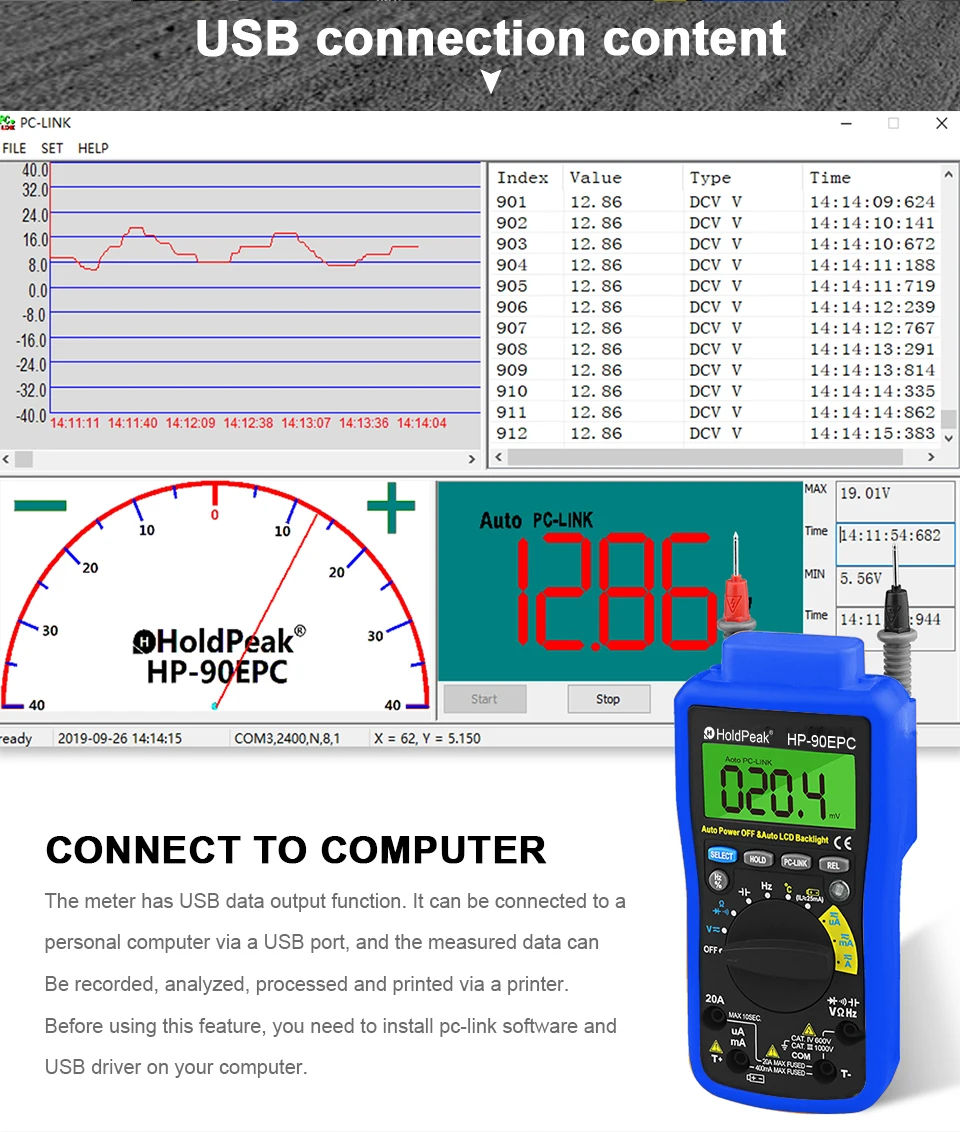Click graph scrollbar left arrow
The width and height of the screenshot is (960, 1132).
[x=6, y=459]
